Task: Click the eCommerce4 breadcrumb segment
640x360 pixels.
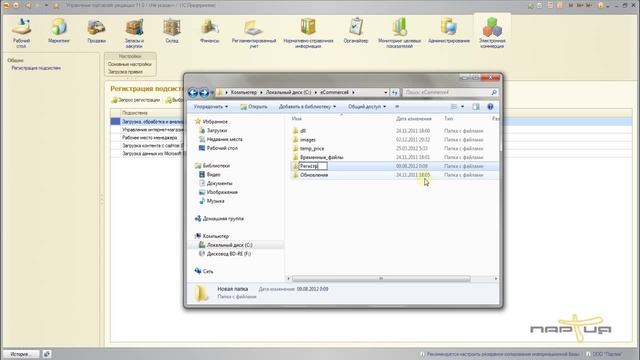Action: point(334,93)
